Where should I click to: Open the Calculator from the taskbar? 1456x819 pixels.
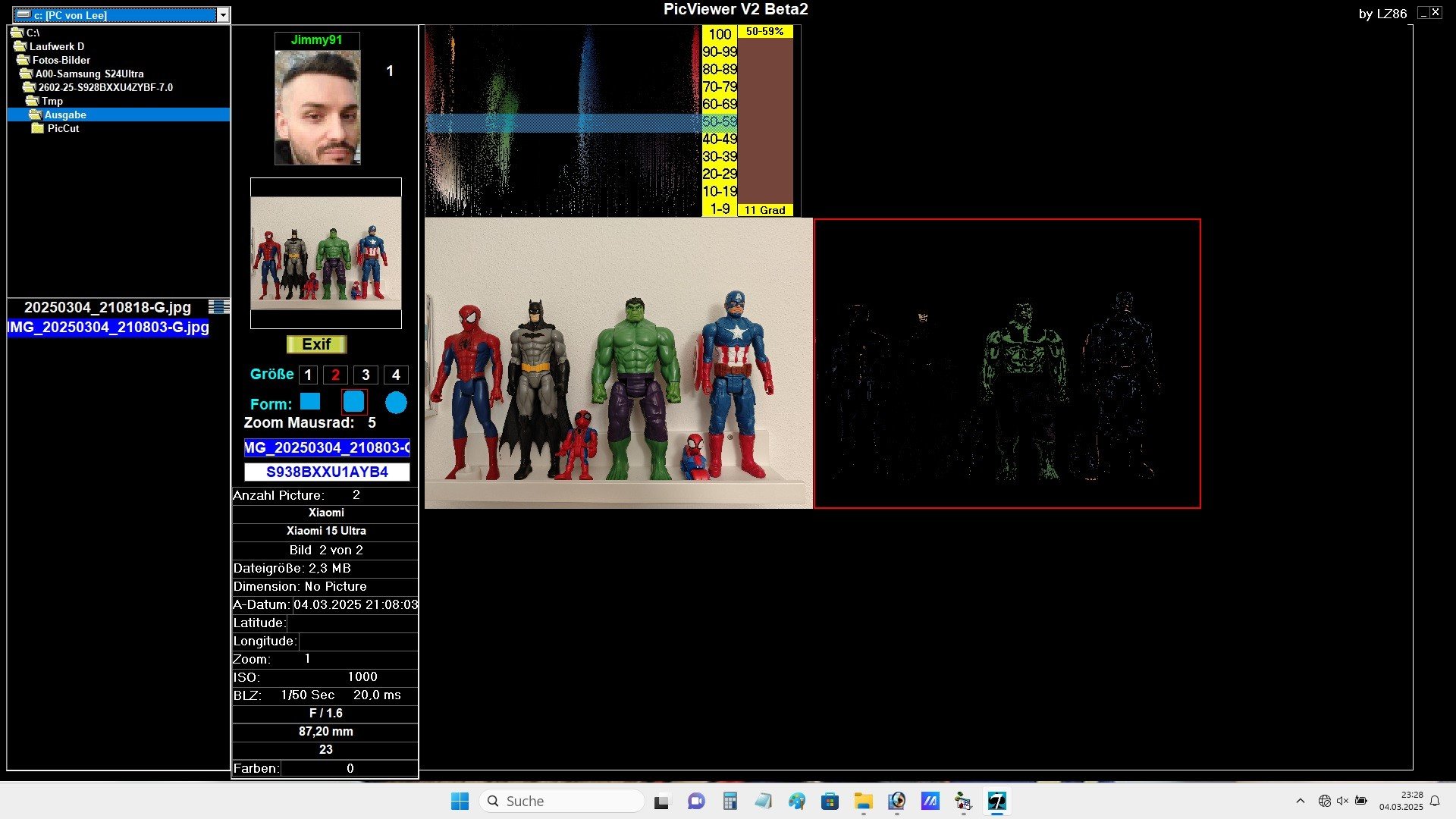pos(730,801)
